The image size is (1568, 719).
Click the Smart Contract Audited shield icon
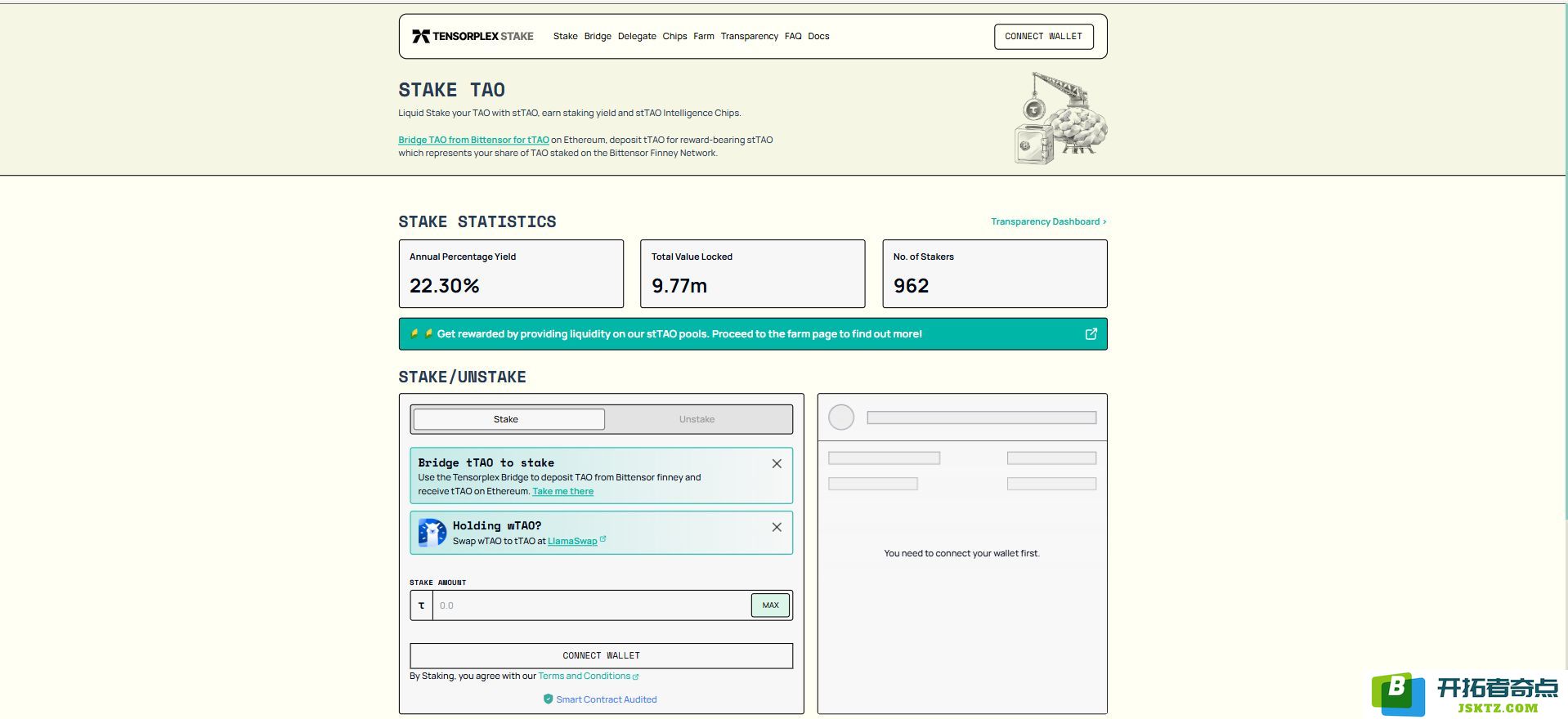[548, 699]
